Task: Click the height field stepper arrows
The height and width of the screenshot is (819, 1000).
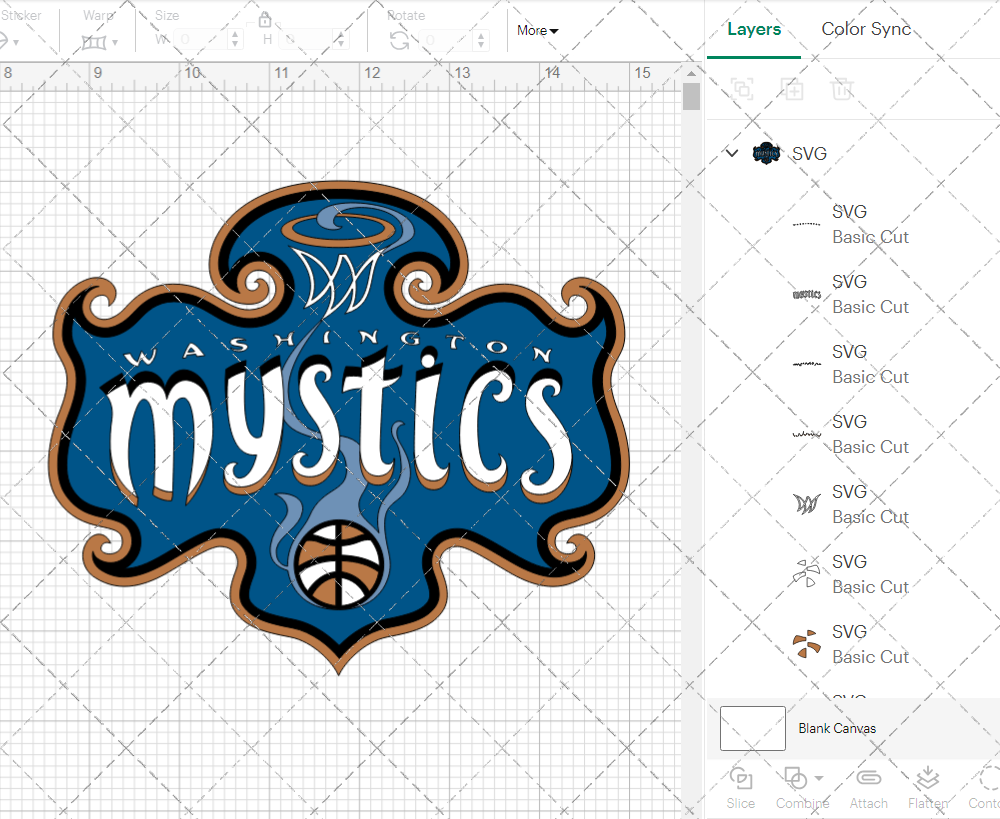Action: pyautogui.click(x=341, y=40)
